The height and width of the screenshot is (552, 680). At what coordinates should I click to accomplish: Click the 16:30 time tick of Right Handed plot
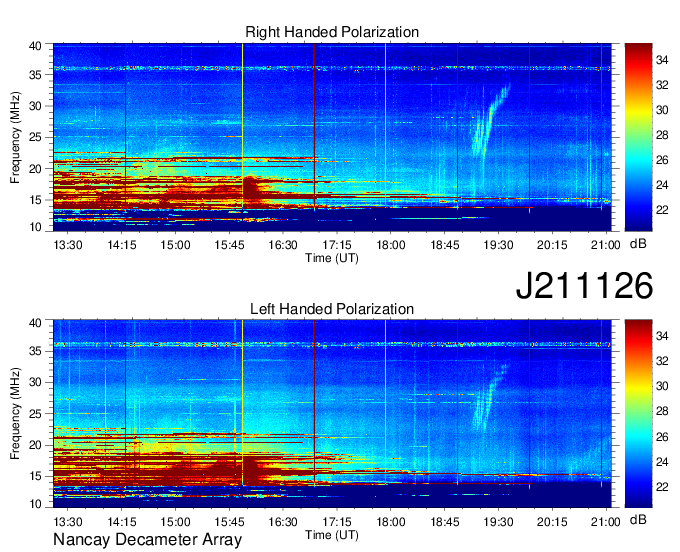pyautogui.click(x=283, y=245)
